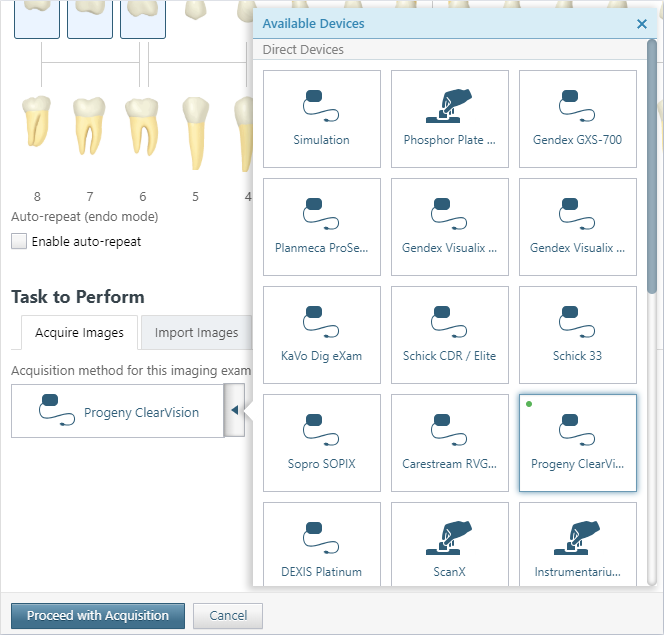Enable auto-repeat checkbox
Screen dimensions: 664x635
pyautogui.click(x=19, y=241)
